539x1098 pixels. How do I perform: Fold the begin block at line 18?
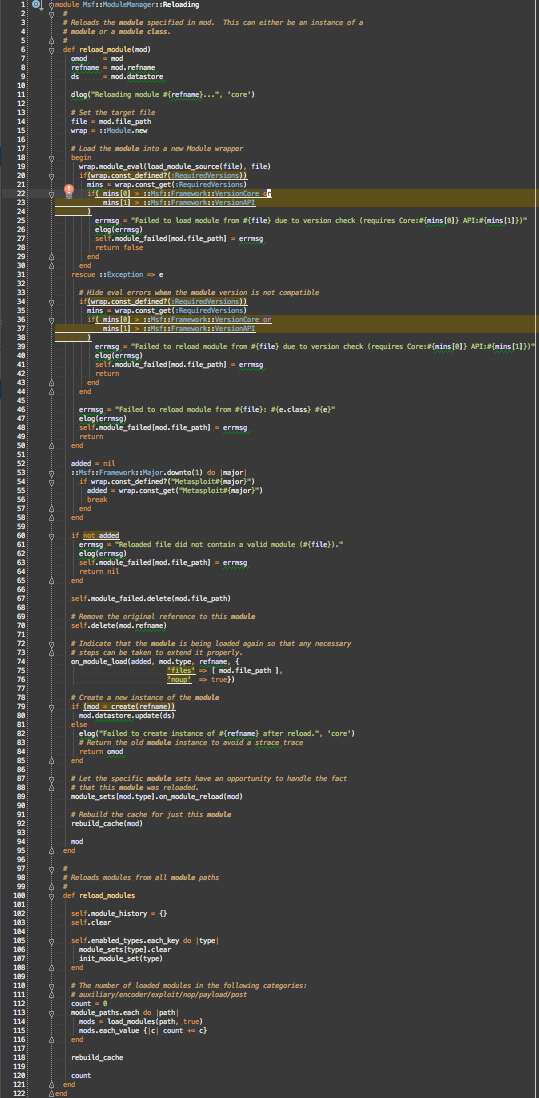[51, 158]
